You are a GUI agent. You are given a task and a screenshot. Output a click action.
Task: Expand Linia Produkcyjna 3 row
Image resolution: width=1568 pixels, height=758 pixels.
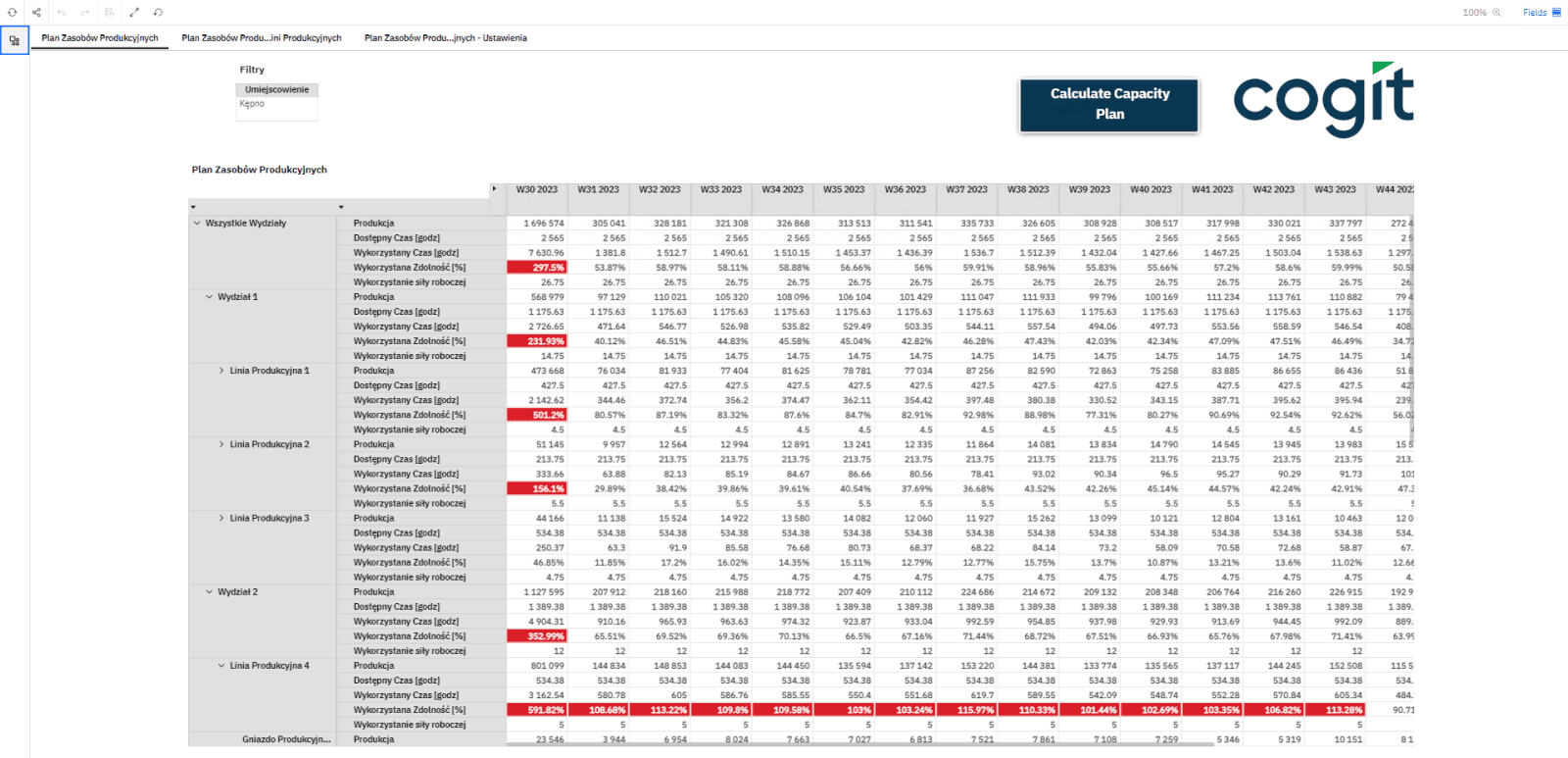pyautogui.click(x=221, y=518)
